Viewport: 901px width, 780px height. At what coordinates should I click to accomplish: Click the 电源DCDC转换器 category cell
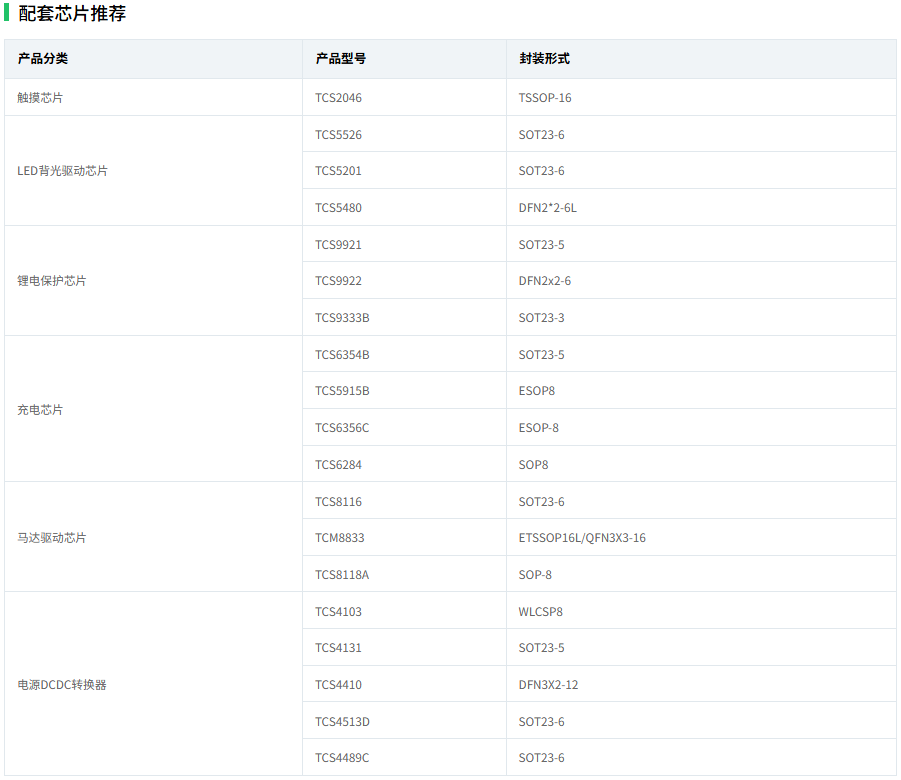[x=62, y=685]
